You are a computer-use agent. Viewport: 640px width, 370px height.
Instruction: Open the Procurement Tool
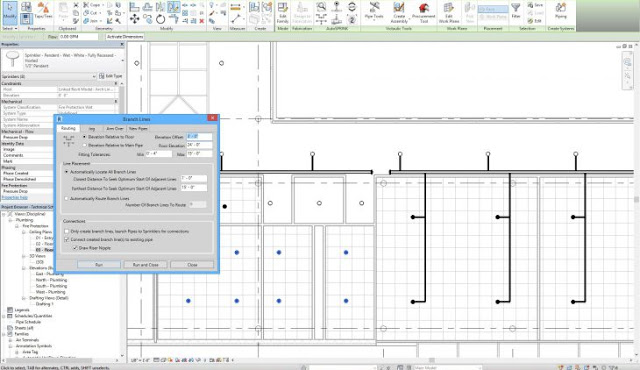[424, 12]
